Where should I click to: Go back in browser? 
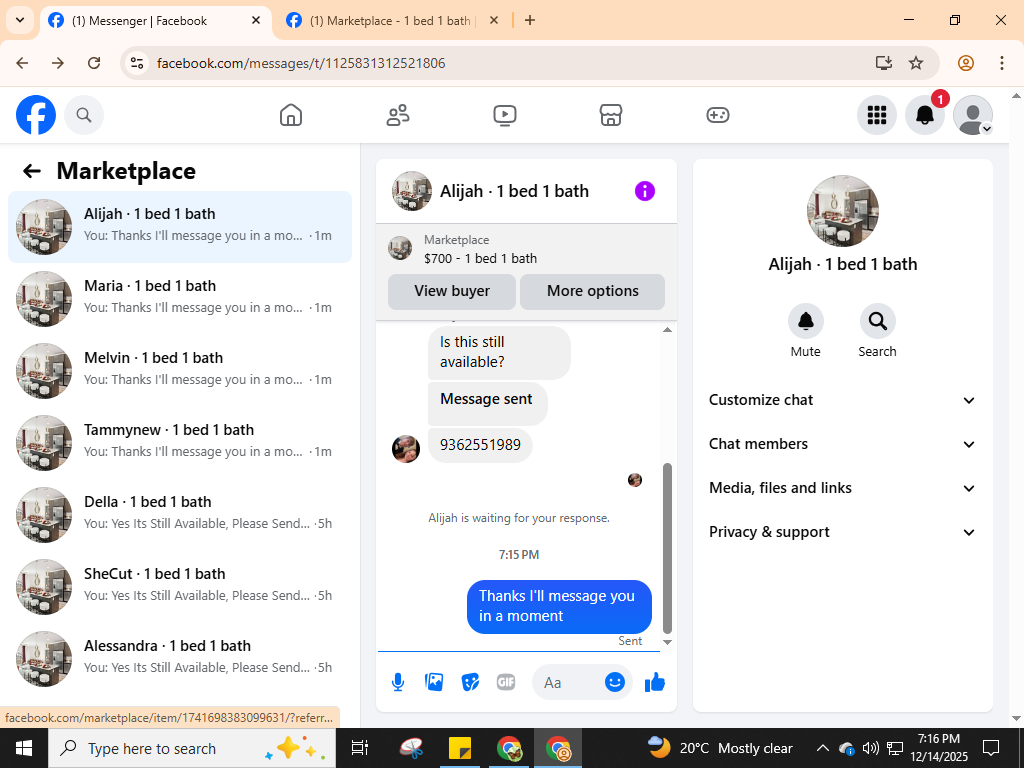point(22,63)
